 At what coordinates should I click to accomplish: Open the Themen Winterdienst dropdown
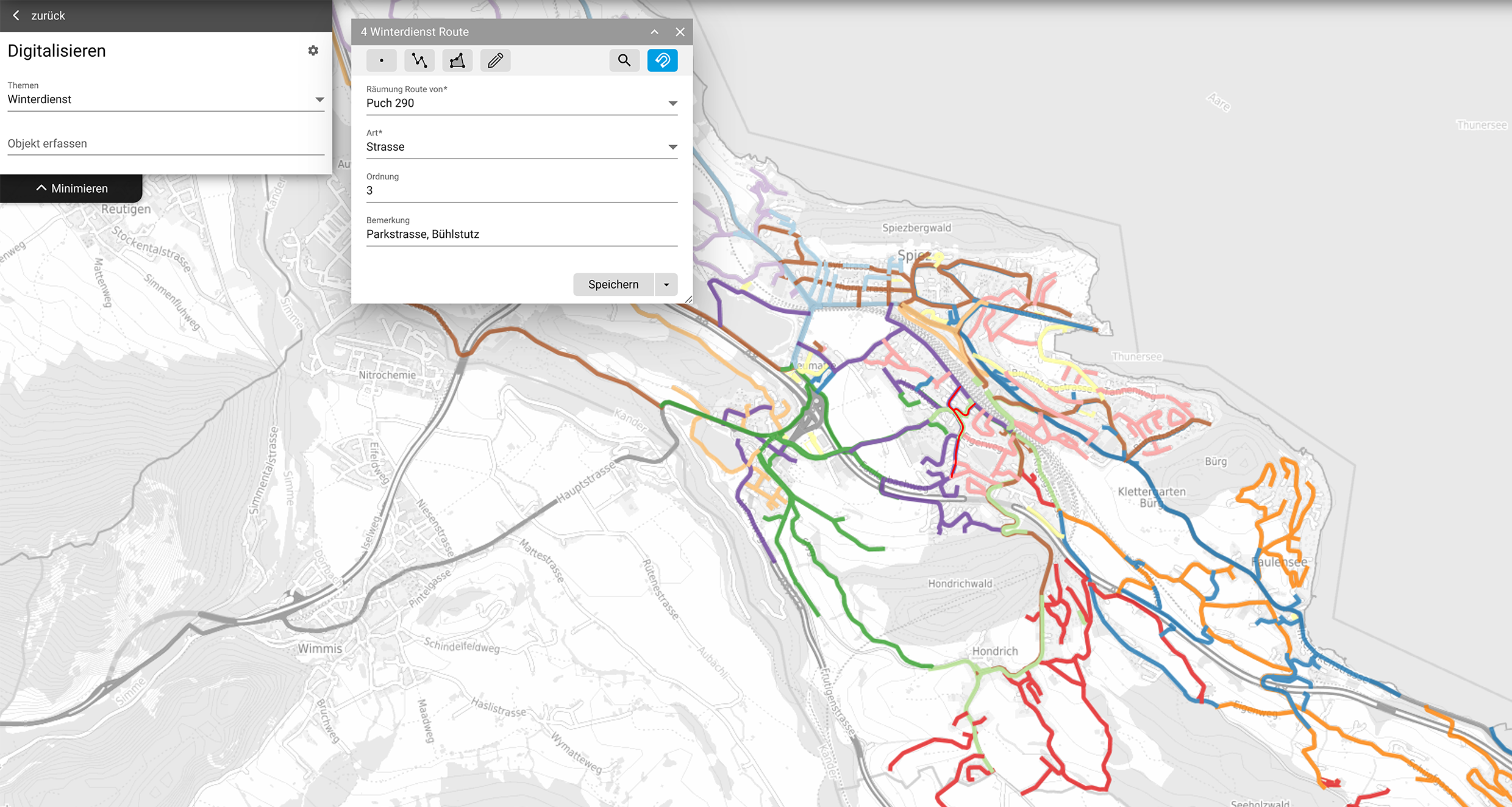click(x=319, y=99)
